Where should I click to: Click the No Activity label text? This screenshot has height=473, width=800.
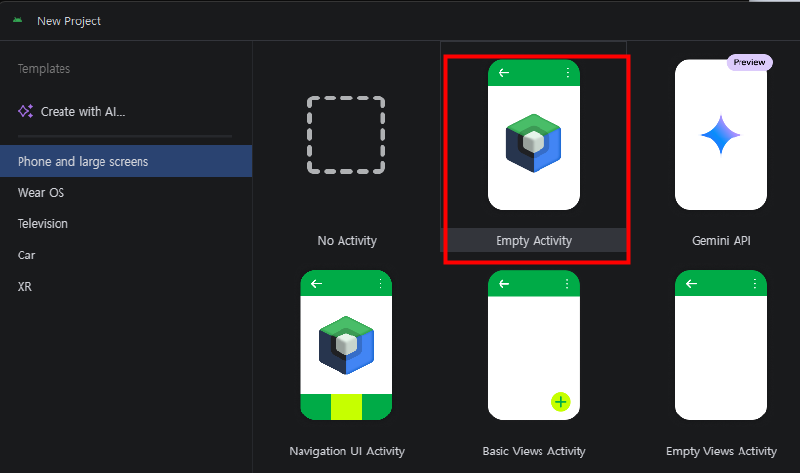click(347, 241)
